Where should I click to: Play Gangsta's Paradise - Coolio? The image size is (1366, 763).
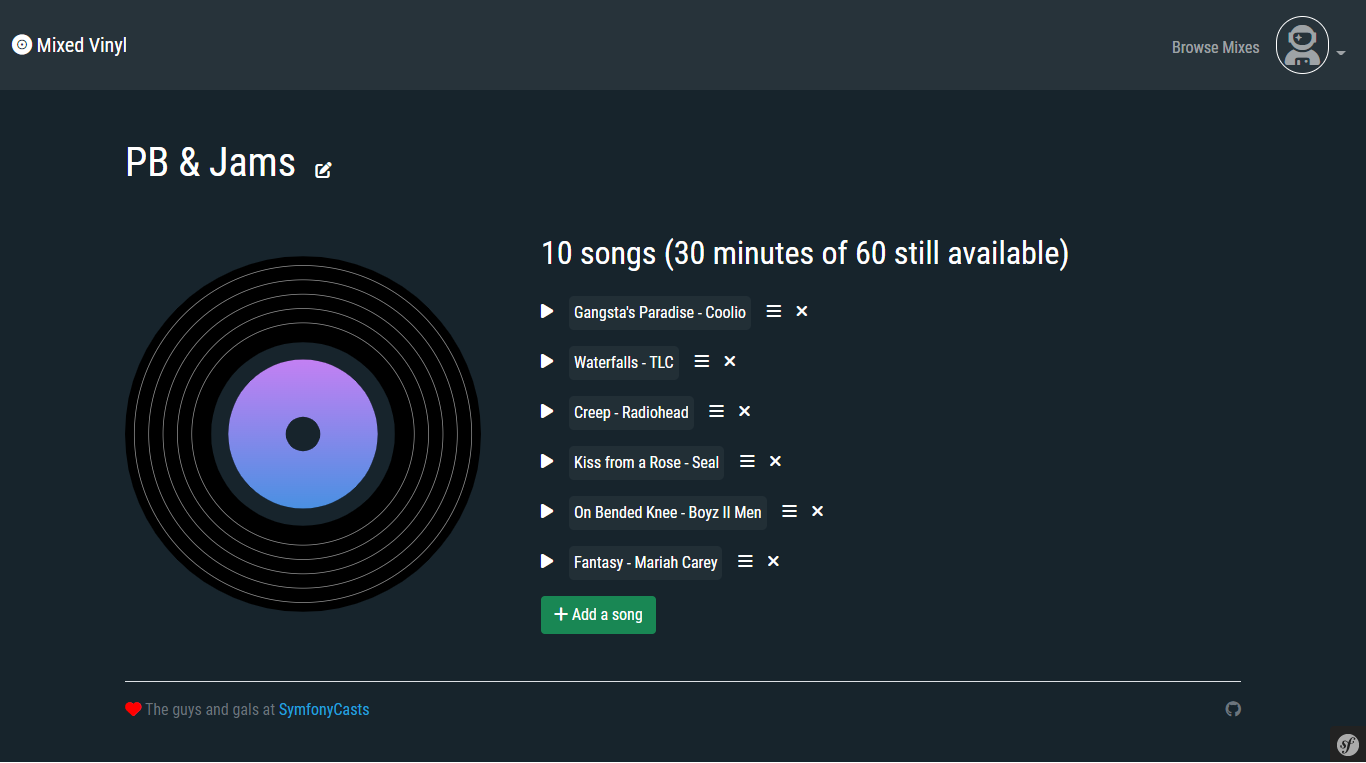546,310
